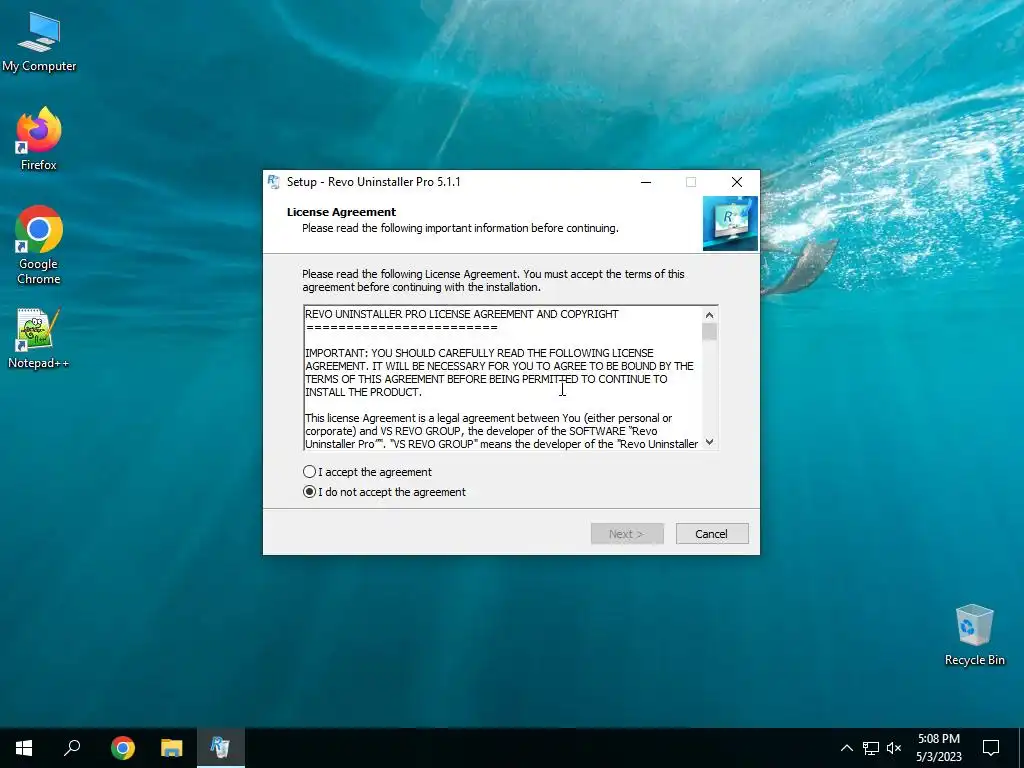Select I accept the agreement
This screenshot has height=768, width=1024.
pyautogui.click(x=367, y=472)
